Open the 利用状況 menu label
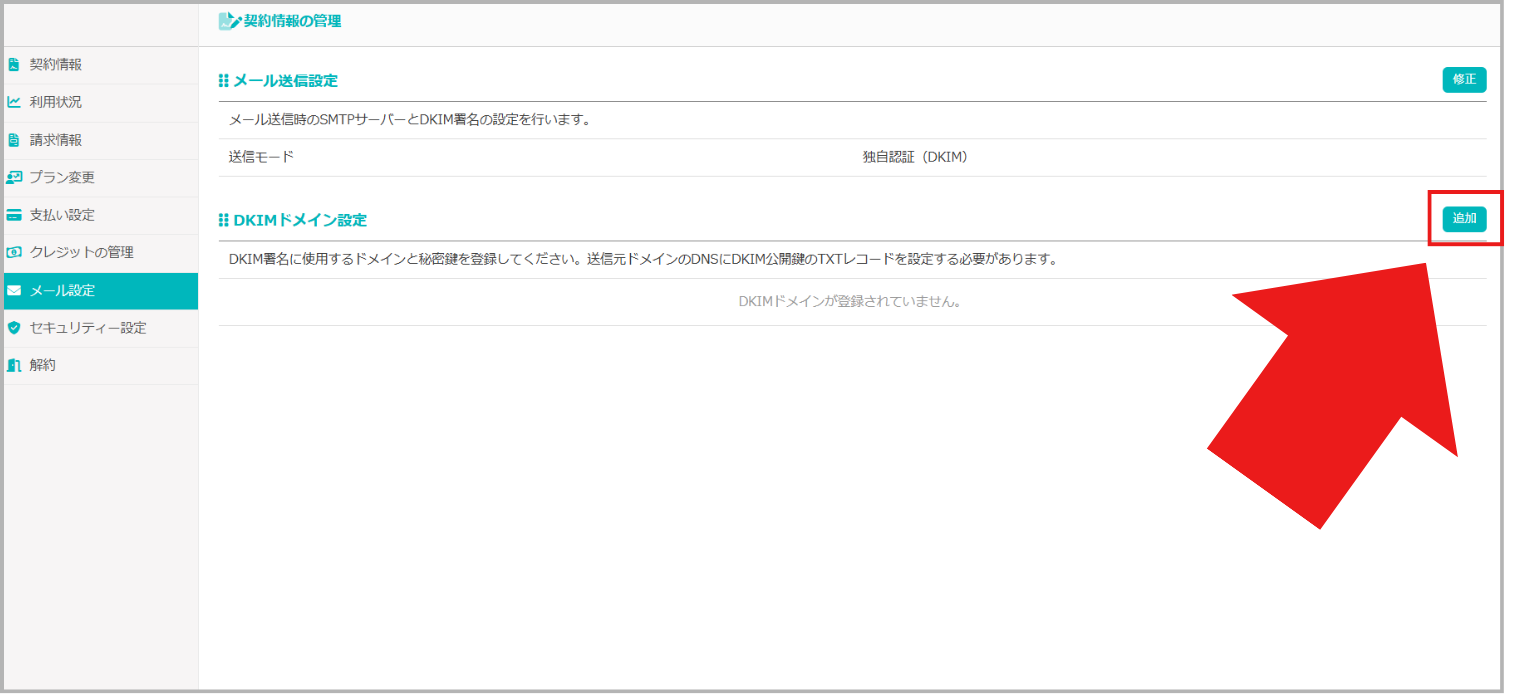This screenshot has height=694, width=1540. coord(56,102)
